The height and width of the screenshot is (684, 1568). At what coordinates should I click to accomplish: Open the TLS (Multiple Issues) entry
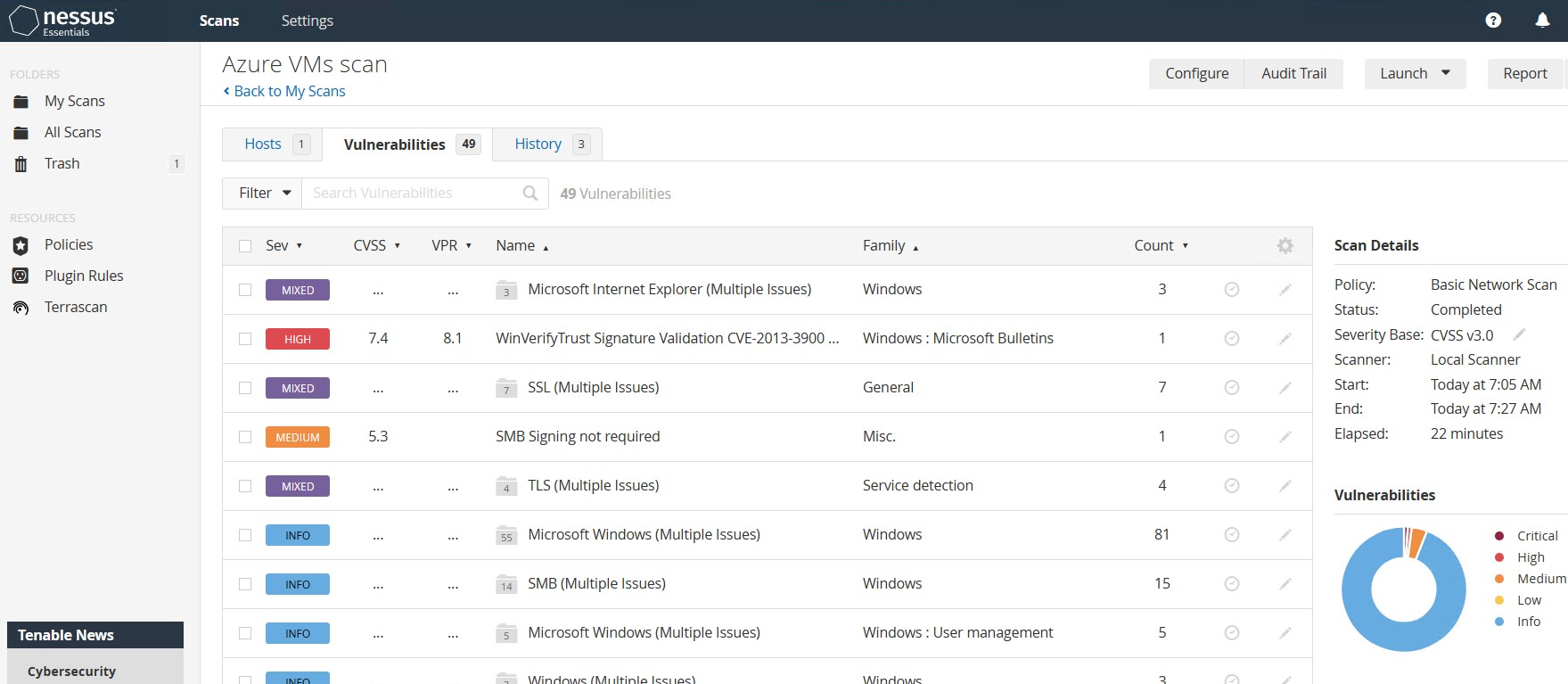tap(594, 486)
